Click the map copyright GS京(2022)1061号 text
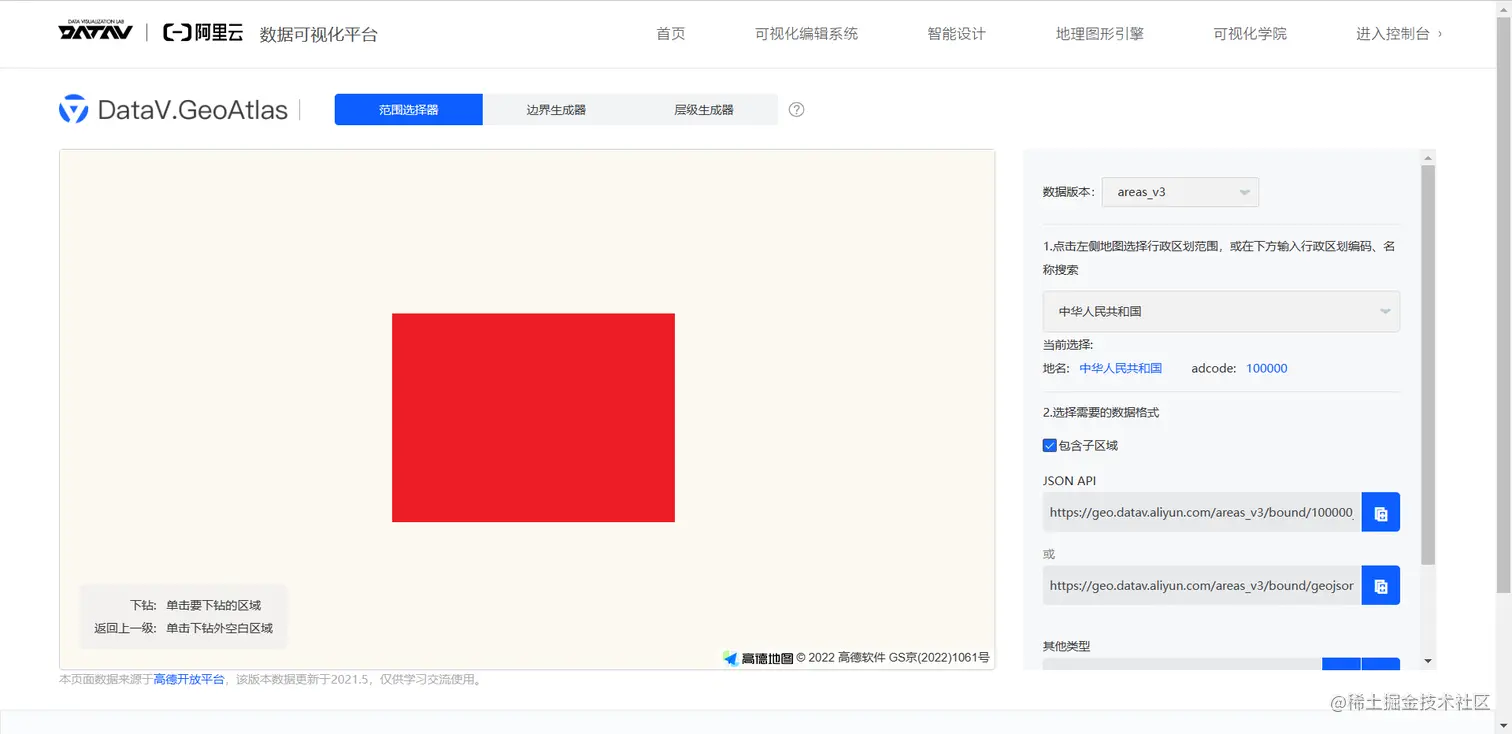Viewport: 1512px width, 734px height. pos(939,657)
